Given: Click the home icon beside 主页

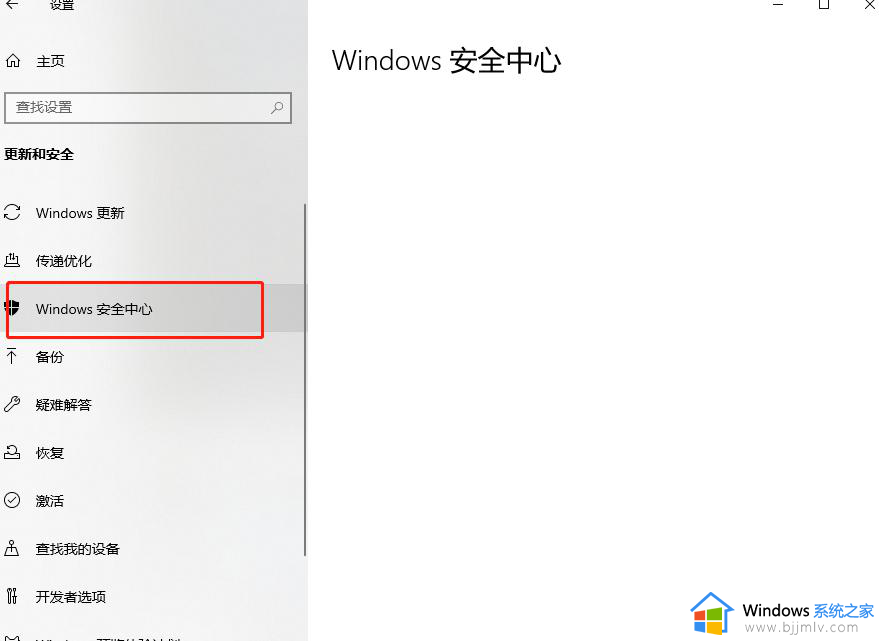Looking at the screenshot, I should (13, 61).
